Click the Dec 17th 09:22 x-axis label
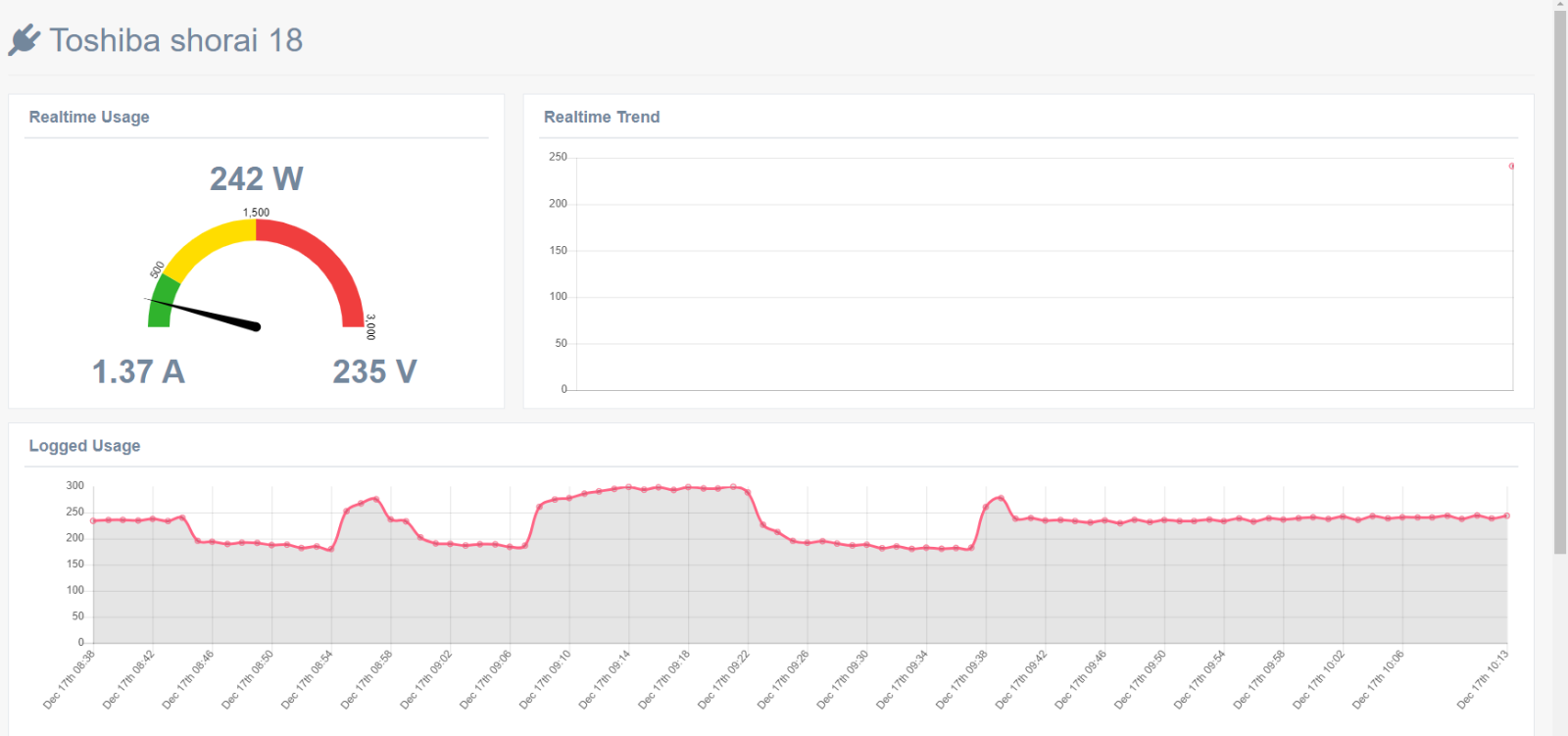 point(723,679)
